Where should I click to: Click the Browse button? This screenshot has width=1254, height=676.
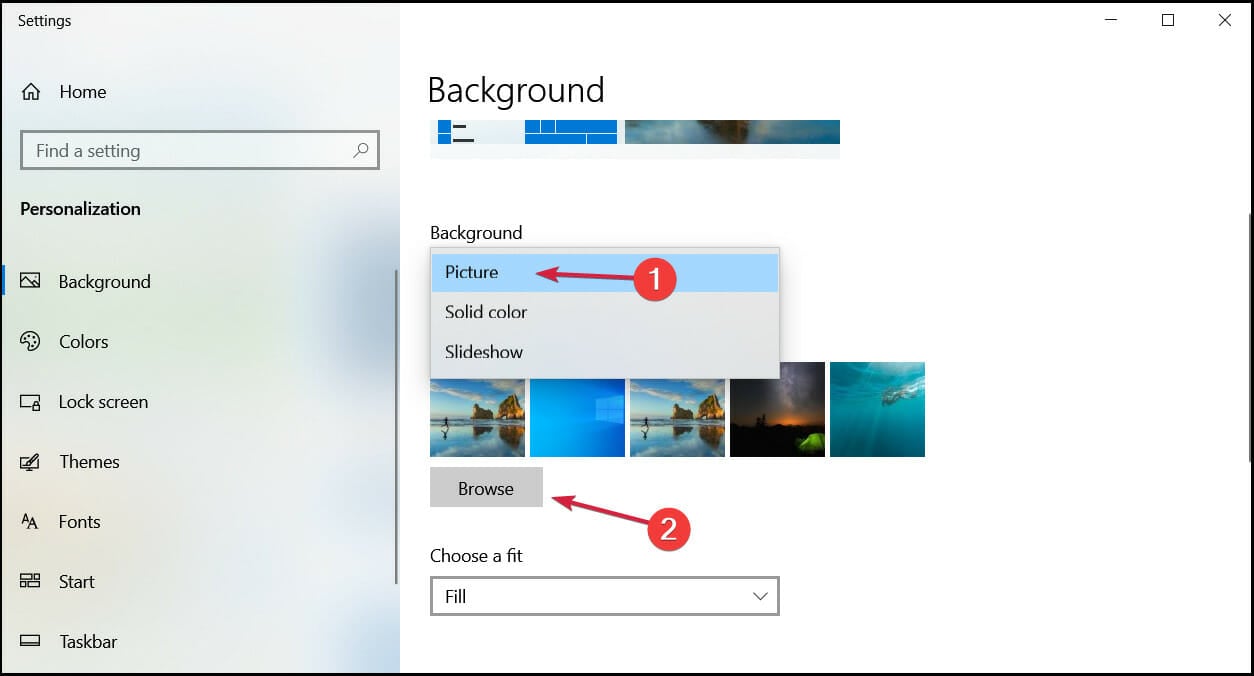(x=486, y=488)
